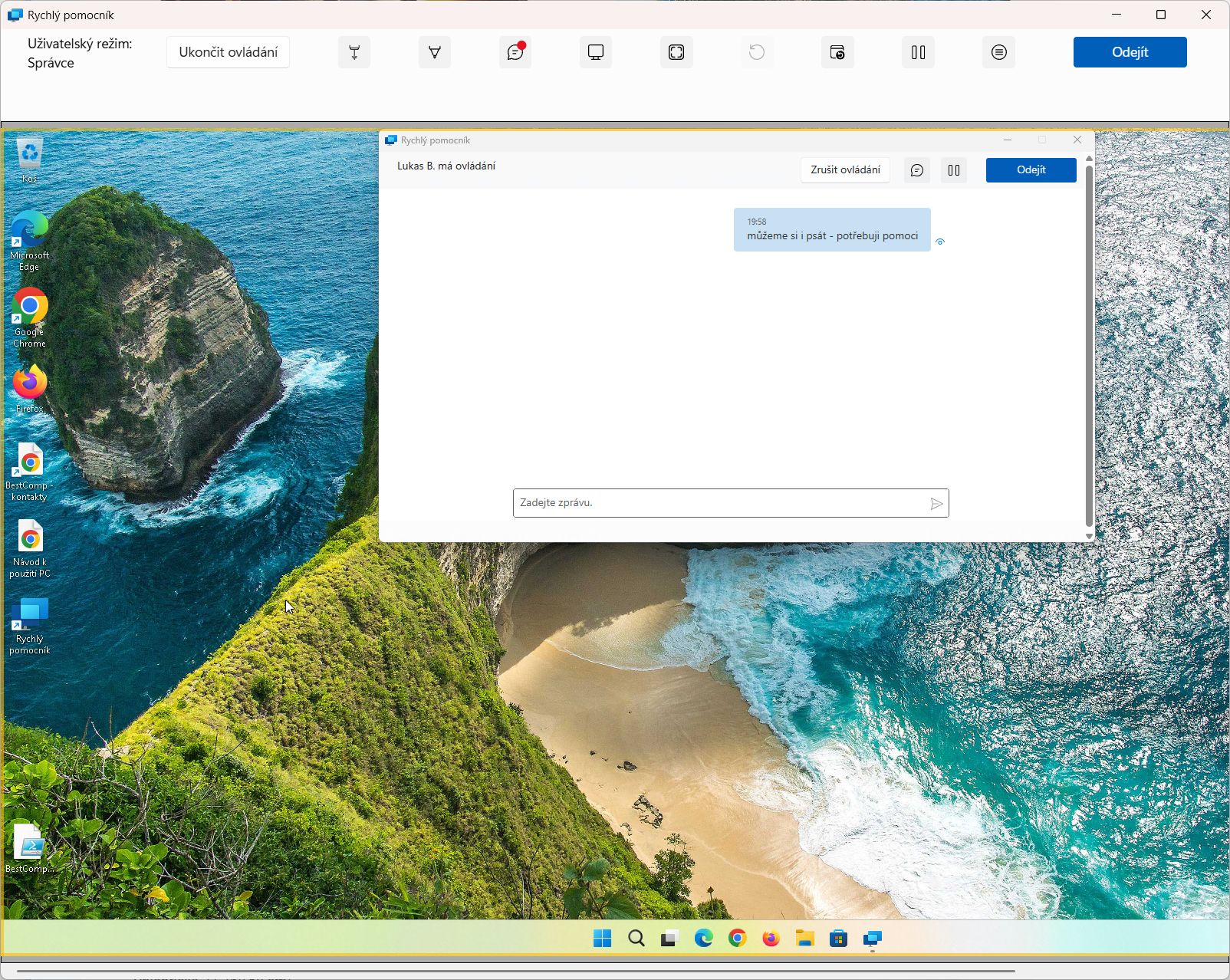Click horizontal scrollbar at bottom
This screenshot has height=980, width=1230.
point(515,970)
